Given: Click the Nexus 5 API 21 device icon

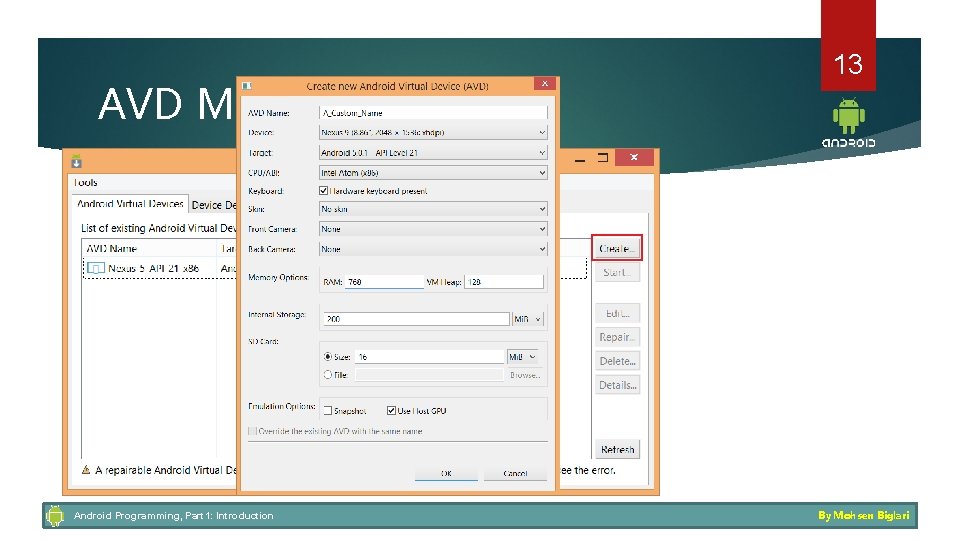Looking at the screenshot, I should [96, 268].
